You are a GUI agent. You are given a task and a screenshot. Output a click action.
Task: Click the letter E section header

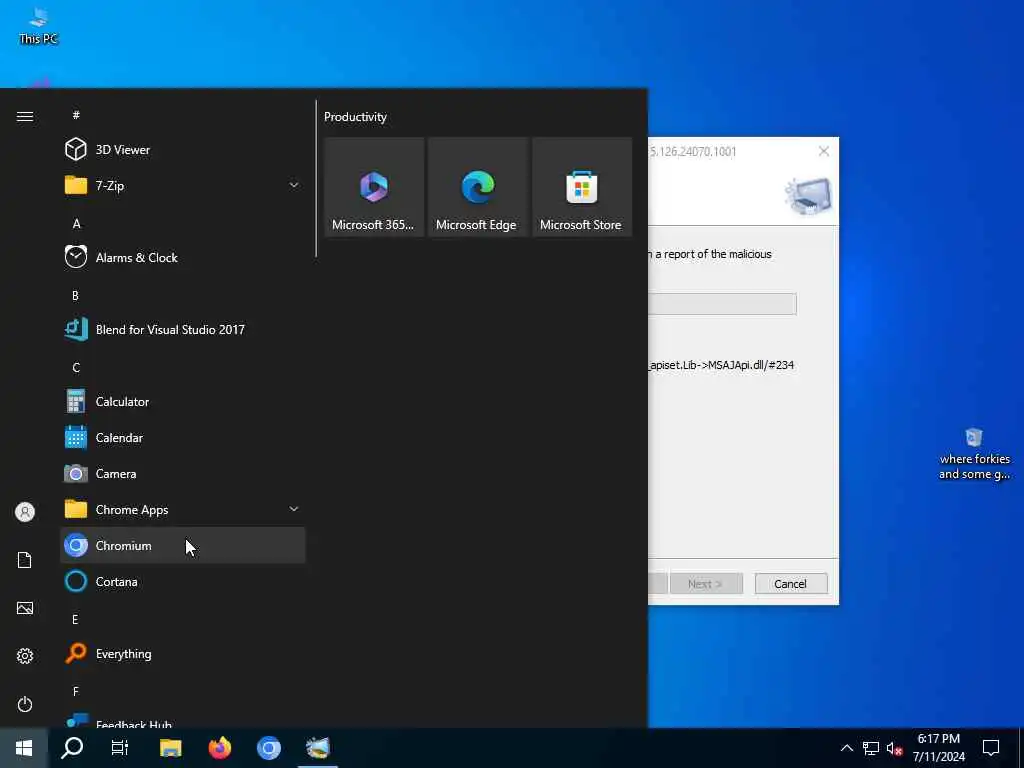tap(75, 619)
